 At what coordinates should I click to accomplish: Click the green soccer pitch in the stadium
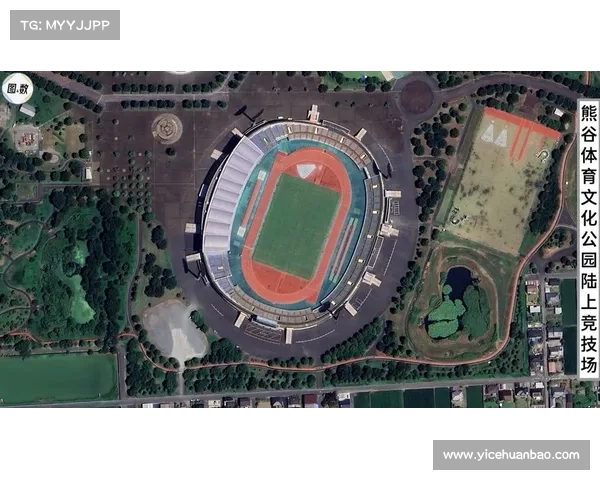[296, 226]
